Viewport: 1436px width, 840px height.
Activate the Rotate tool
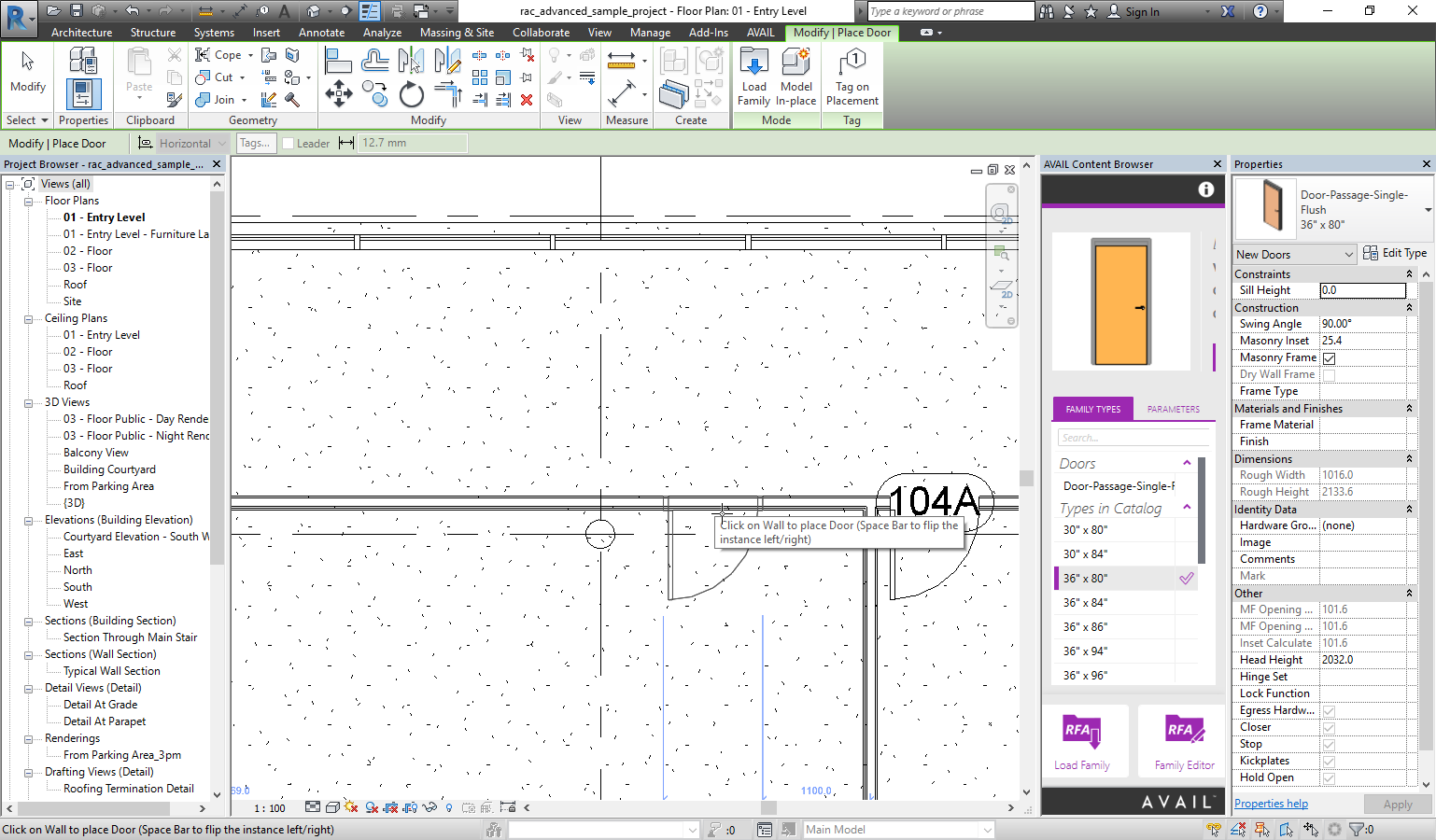(409, 93)
